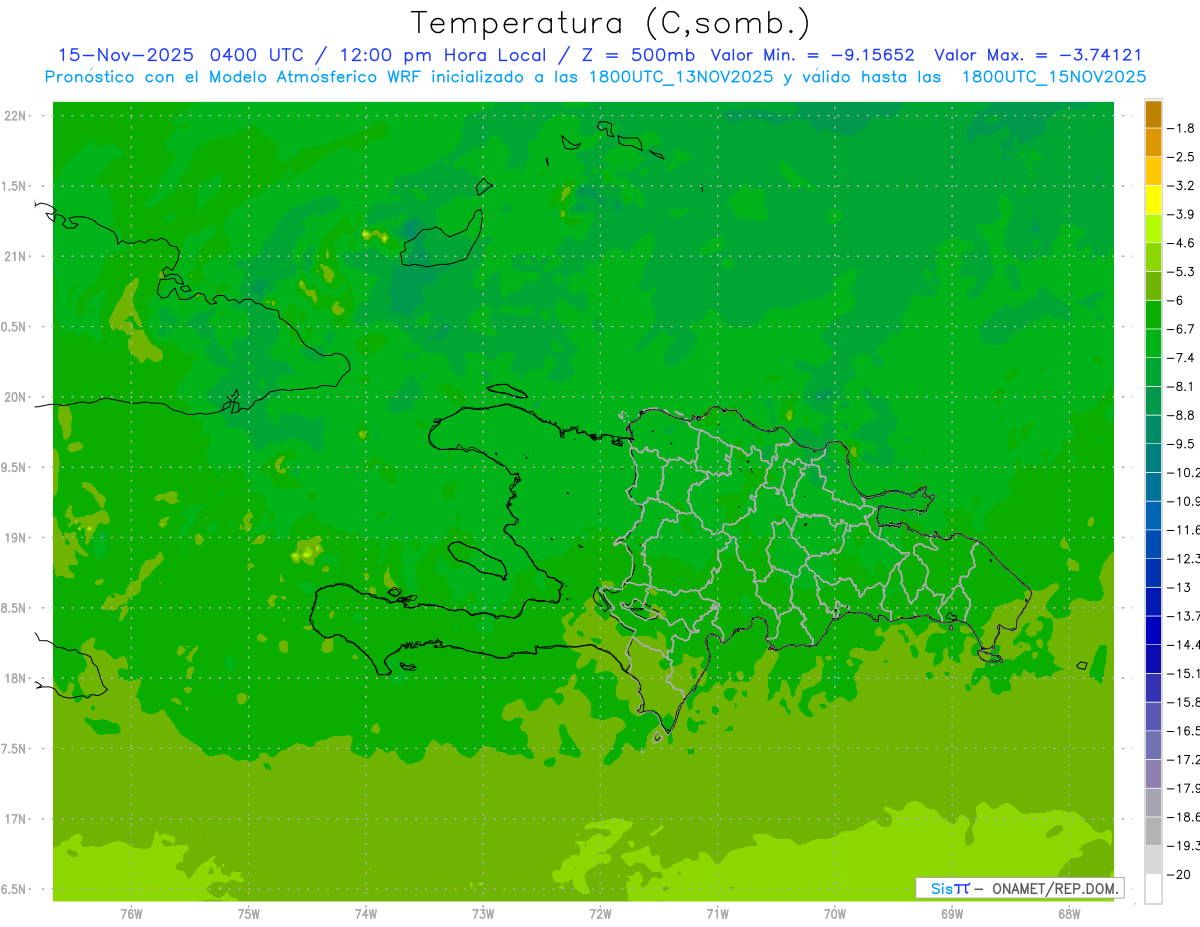
Task: Select the 'Z = 500mb' level text
Action: pyautogui.click(x=638, y=55)
